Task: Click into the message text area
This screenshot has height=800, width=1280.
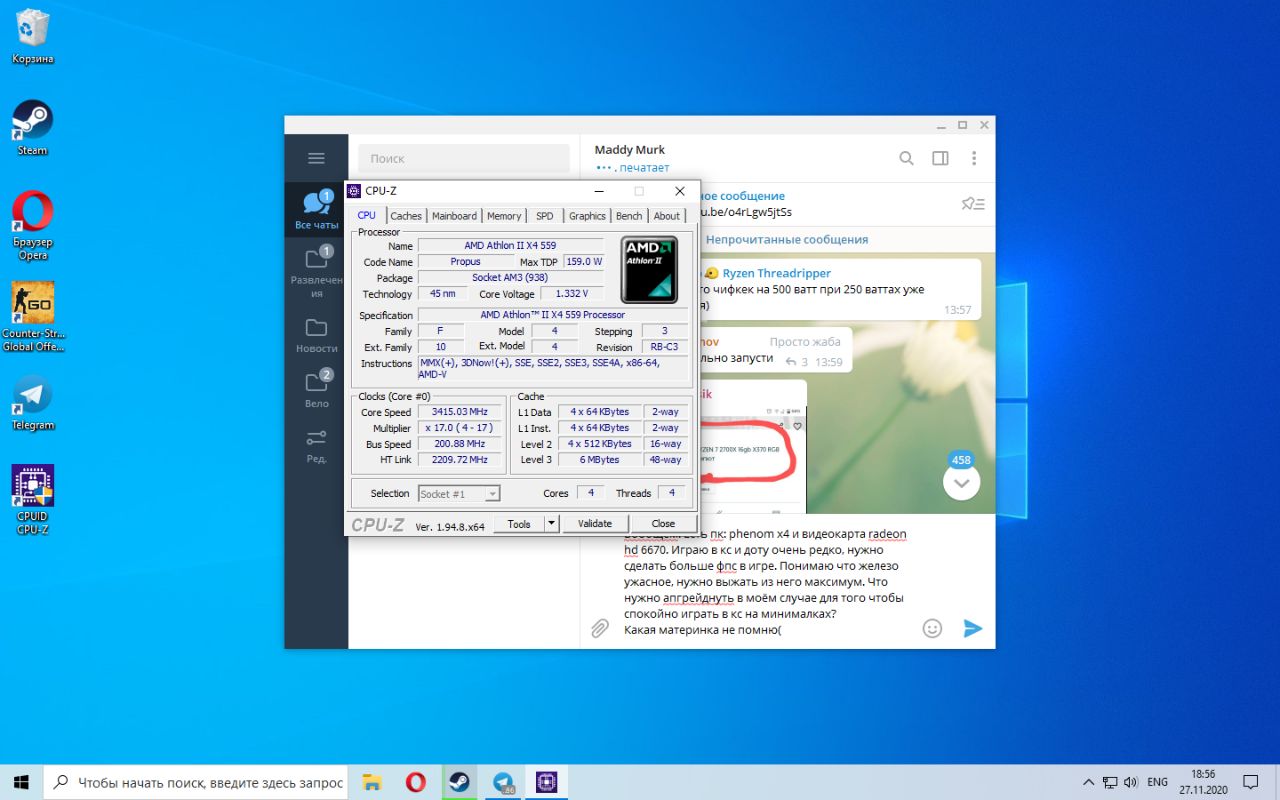Action: pos(765,580)
